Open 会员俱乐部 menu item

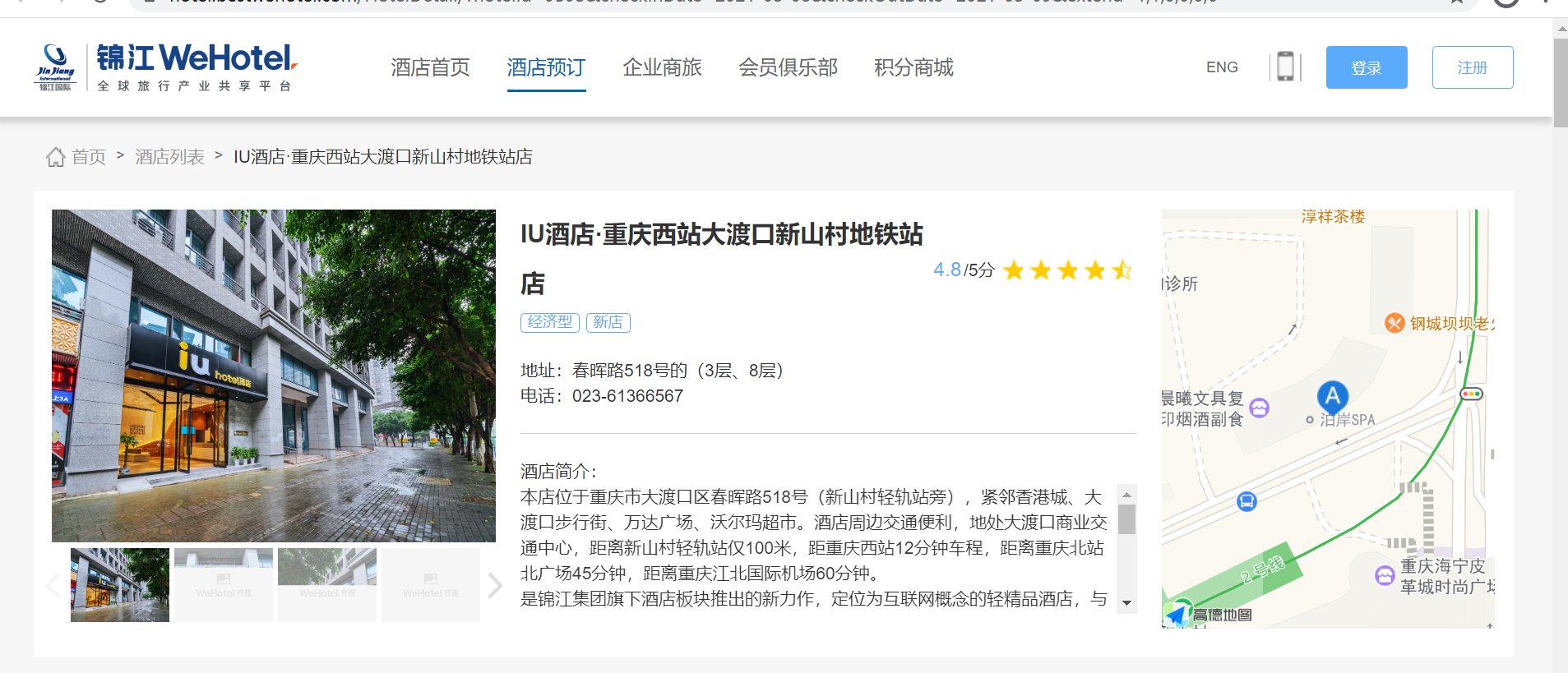[x=788, y=67]
